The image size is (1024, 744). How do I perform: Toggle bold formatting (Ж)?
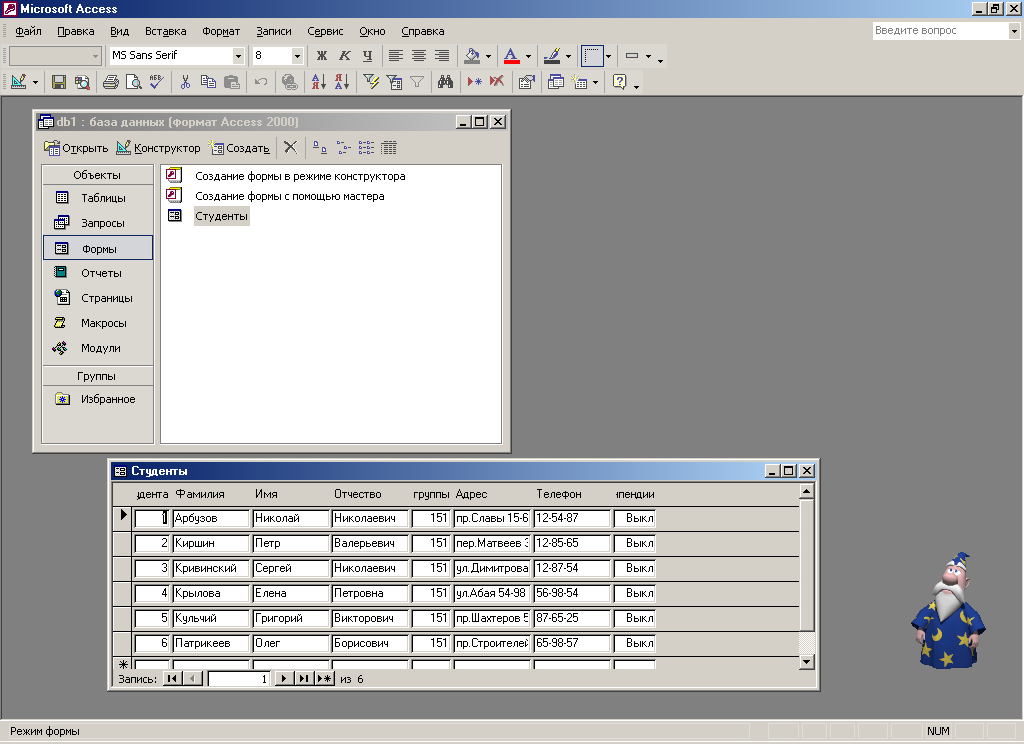coord(321,56)
